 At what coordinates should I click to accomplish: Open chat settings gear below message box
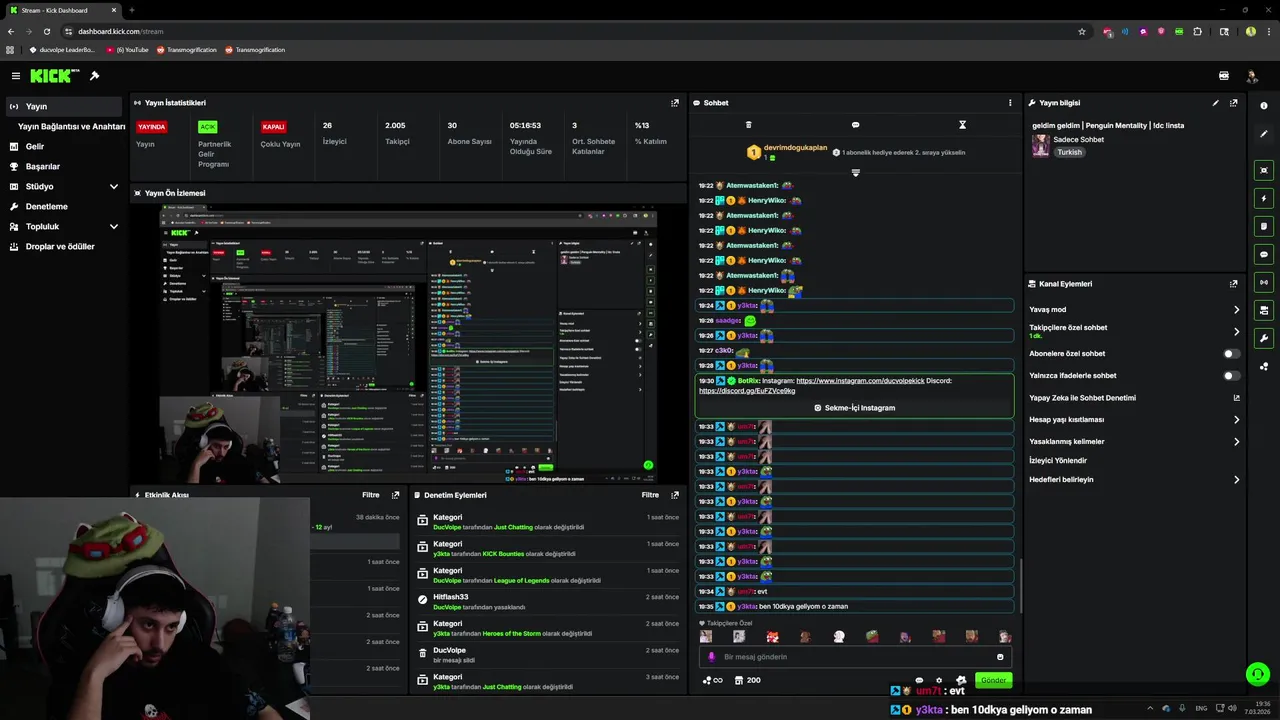[x=938, y=680]
